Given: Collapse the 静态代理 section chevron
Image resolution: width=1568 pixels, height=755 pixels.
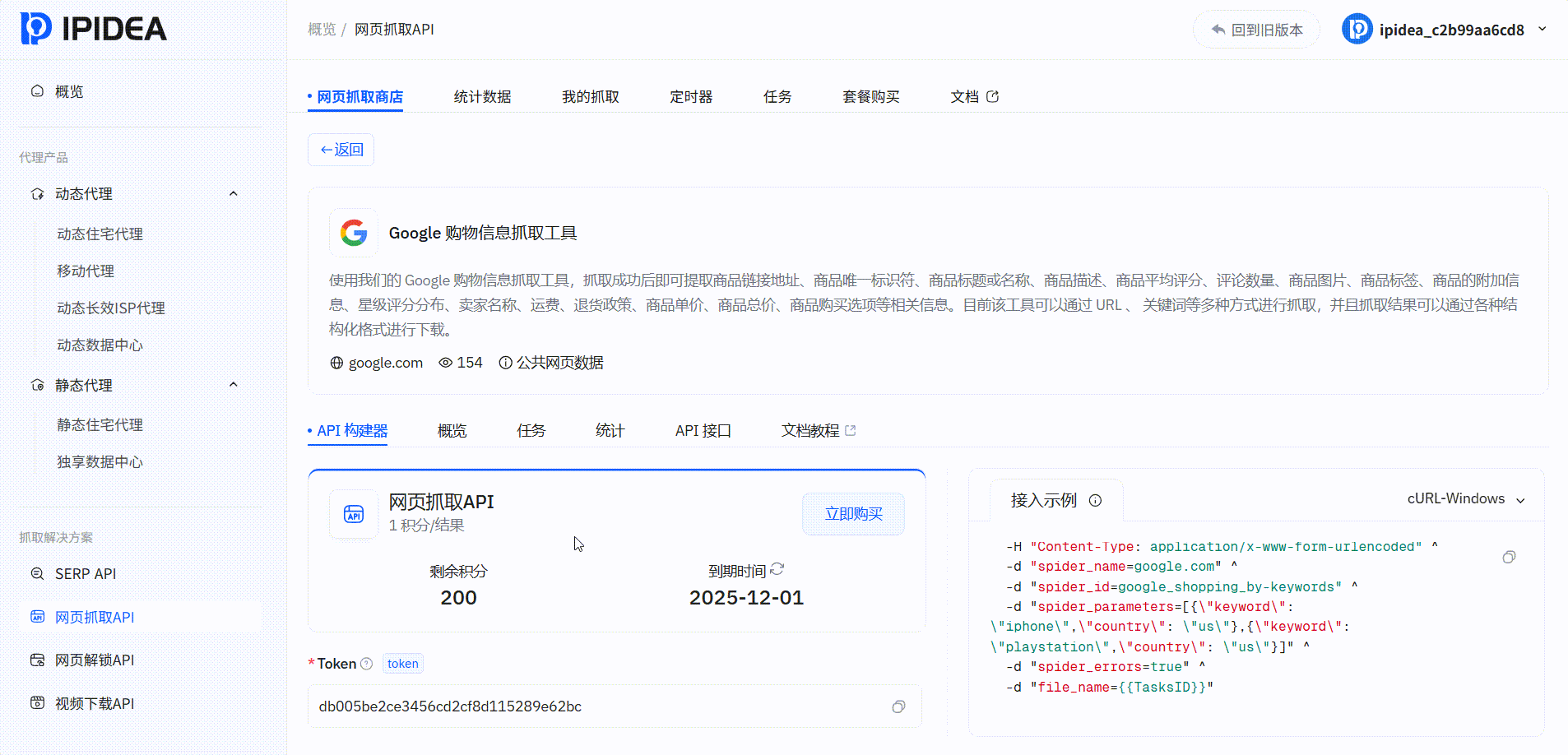Looking at the screenshot, I should click(x=234, y=385).
